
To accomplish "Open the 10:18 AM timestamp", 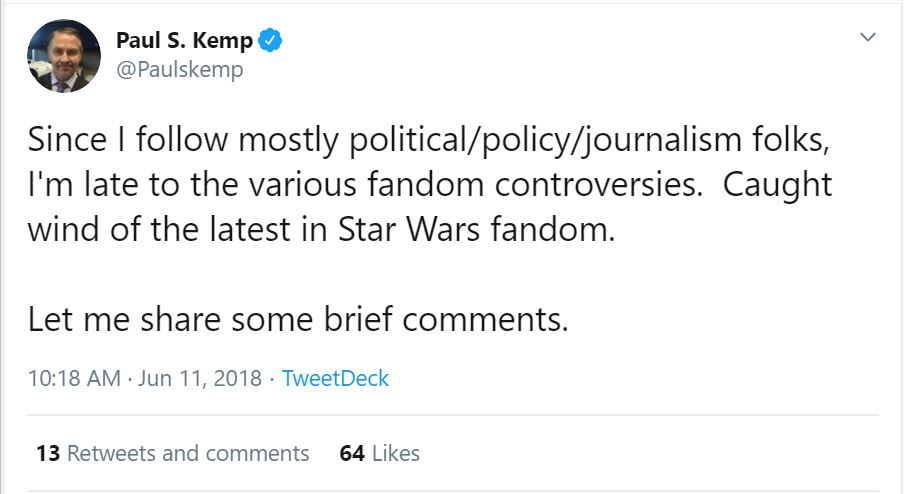I will [74, 379].
